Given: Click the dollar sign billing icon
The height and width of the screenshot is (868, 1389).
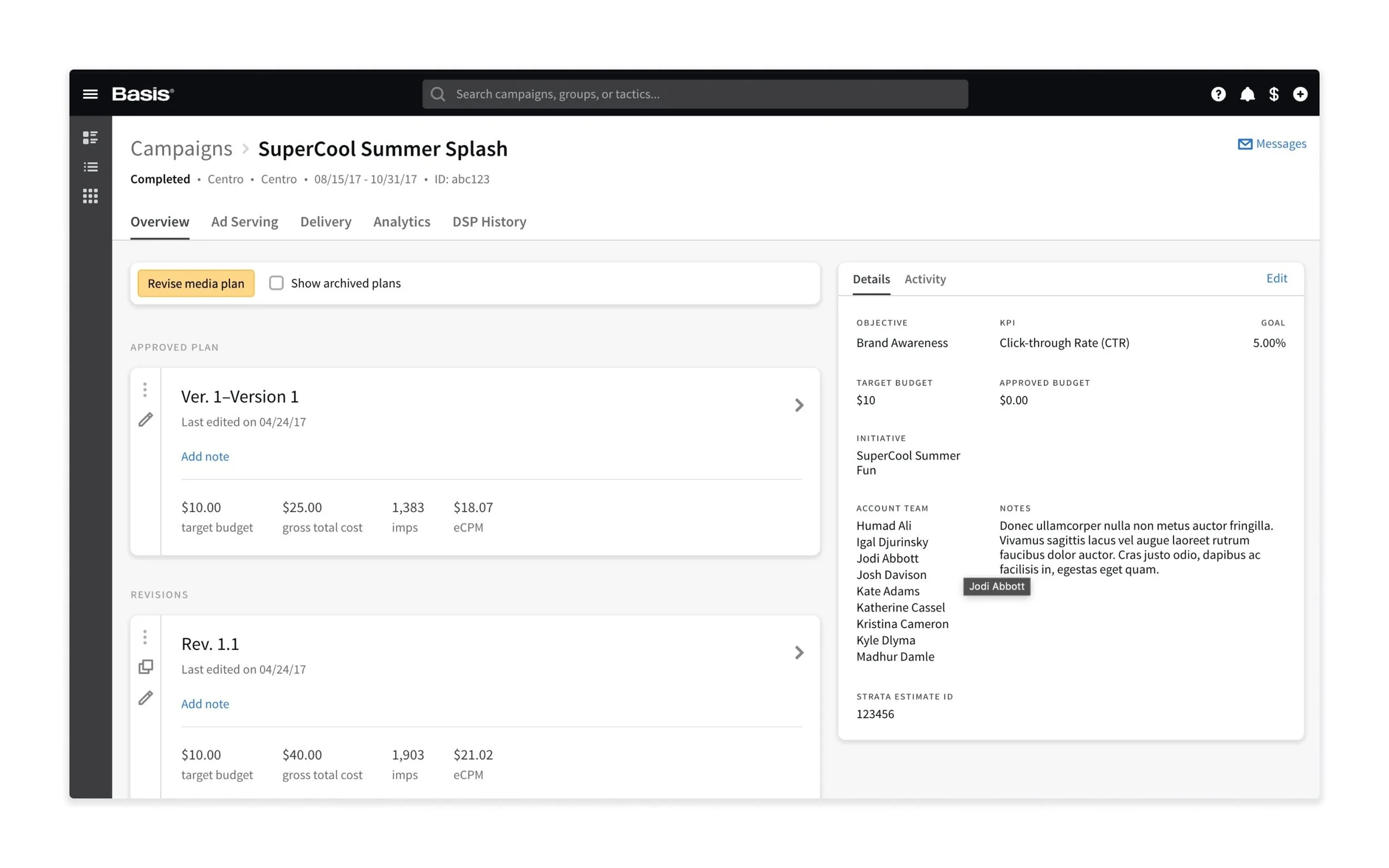Looking at the screenshot, I should (1273, 94).
